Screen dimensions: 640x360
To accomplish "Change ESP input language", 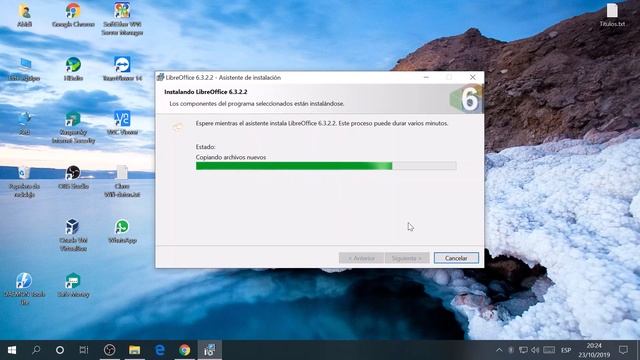I will [566, 350].
